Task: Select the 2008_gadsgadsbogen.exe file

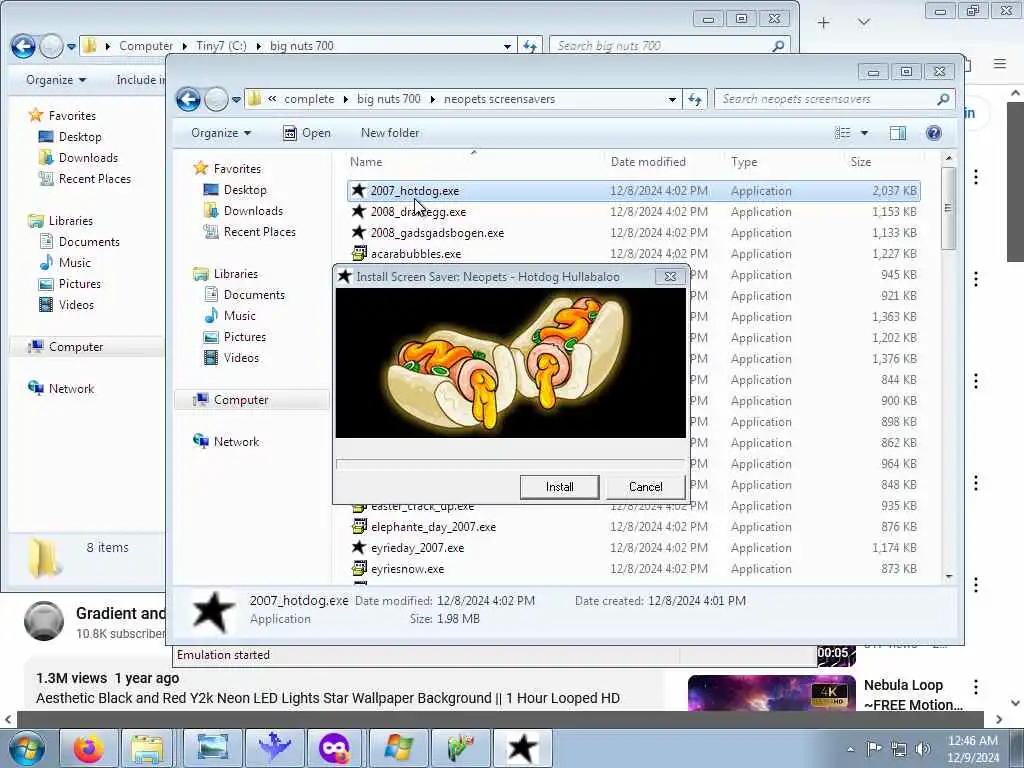Action: [633, 232]
